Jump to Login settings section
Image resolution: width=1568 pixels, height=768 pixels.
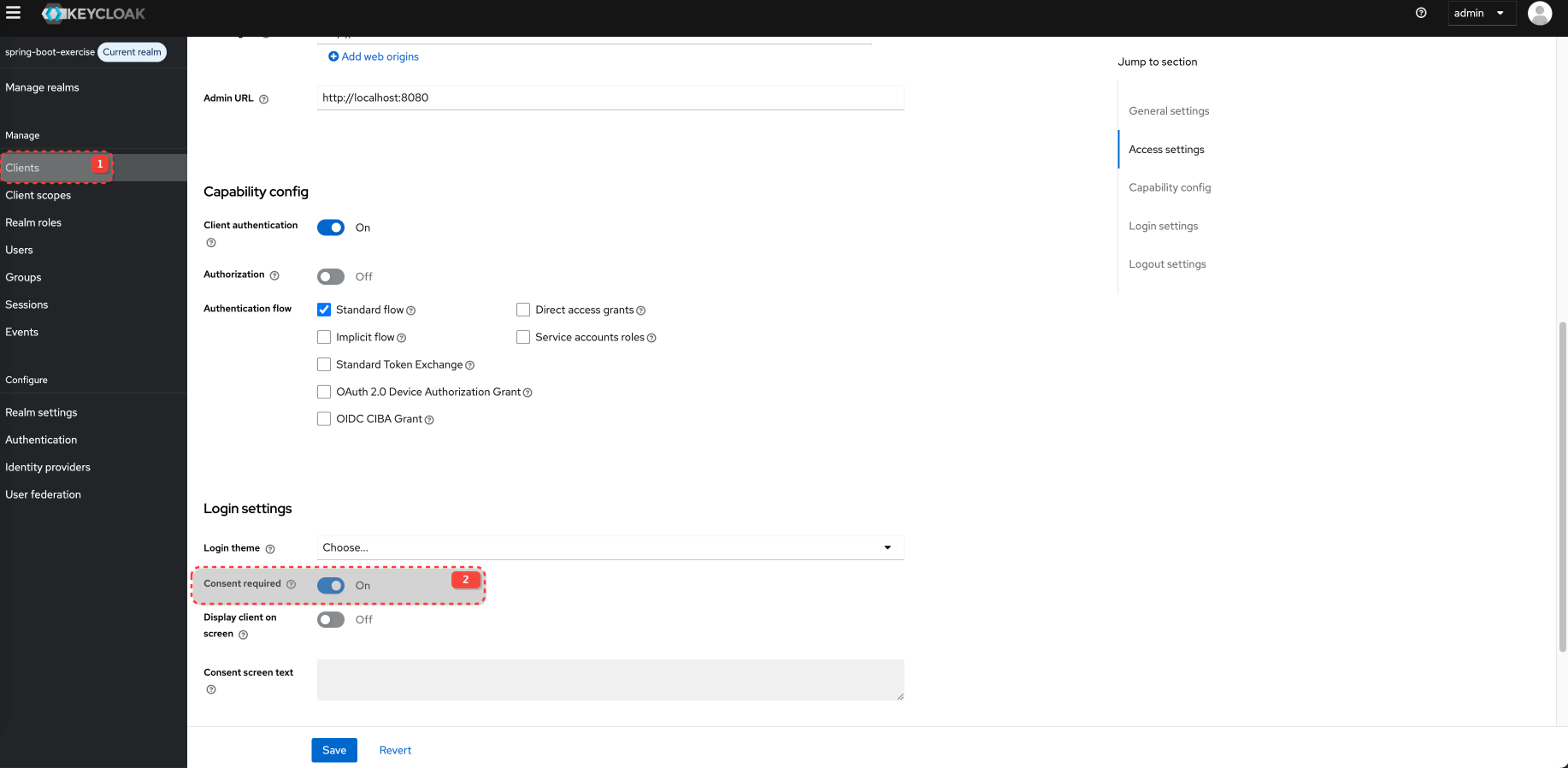(1163, 226)
